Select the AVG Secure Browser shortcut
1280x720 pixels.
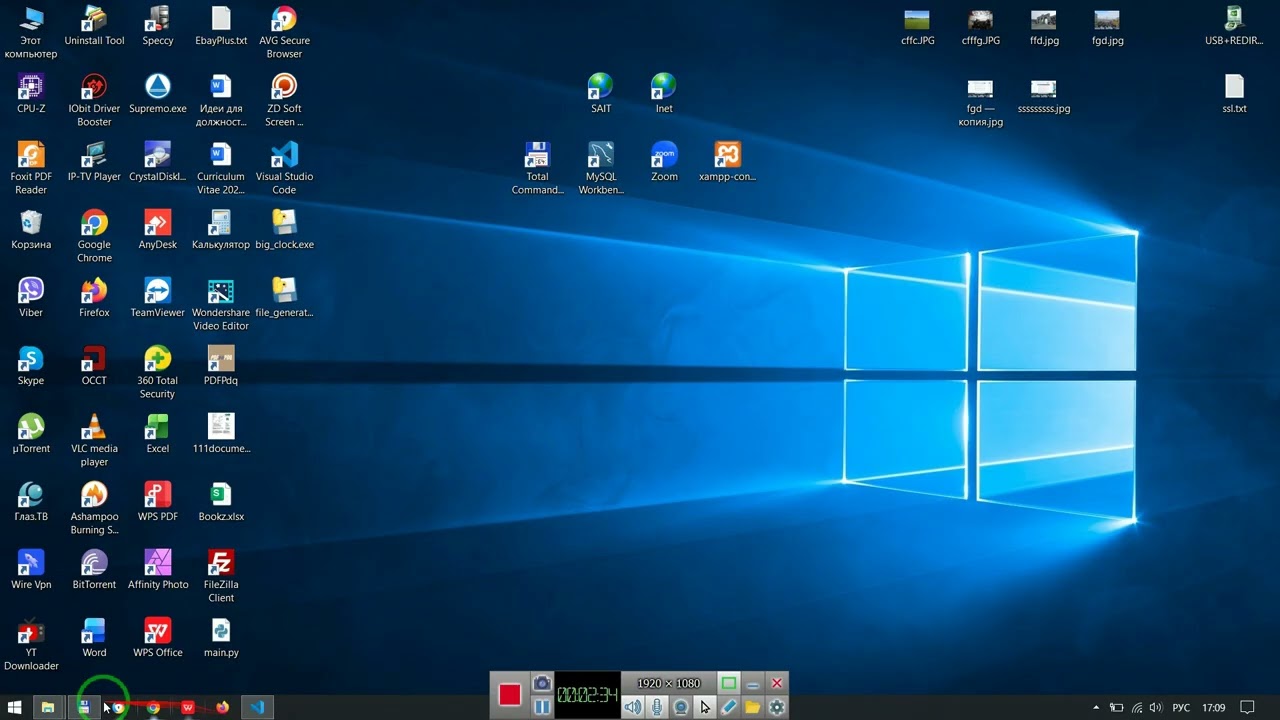[x=284, y=32]
